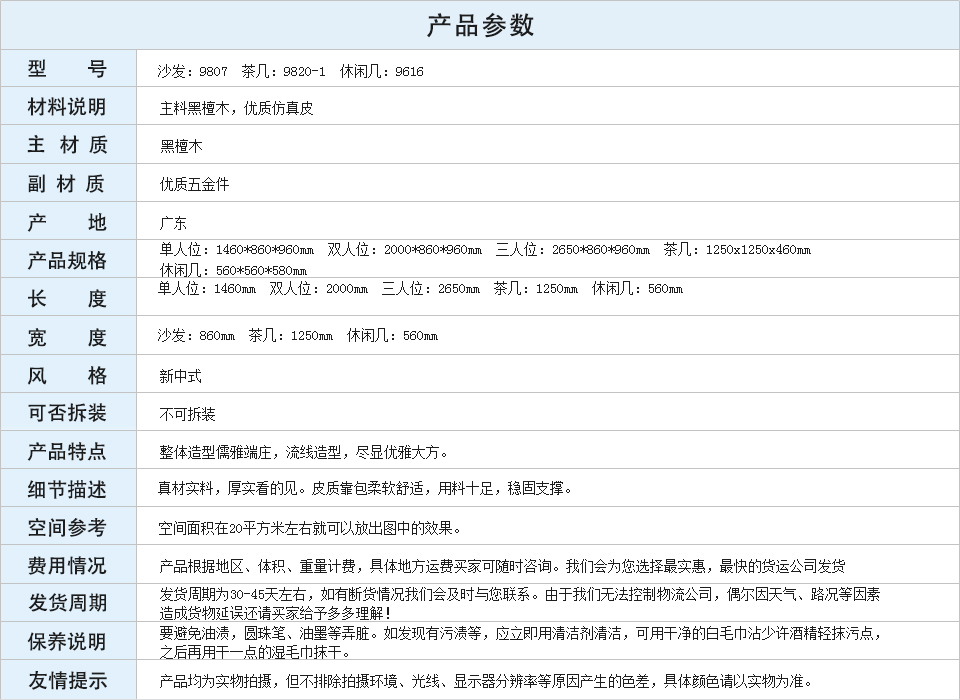Screen dimensions: 960x700
Task: Click the 友情提示 row label
Action: click(67, 681)
